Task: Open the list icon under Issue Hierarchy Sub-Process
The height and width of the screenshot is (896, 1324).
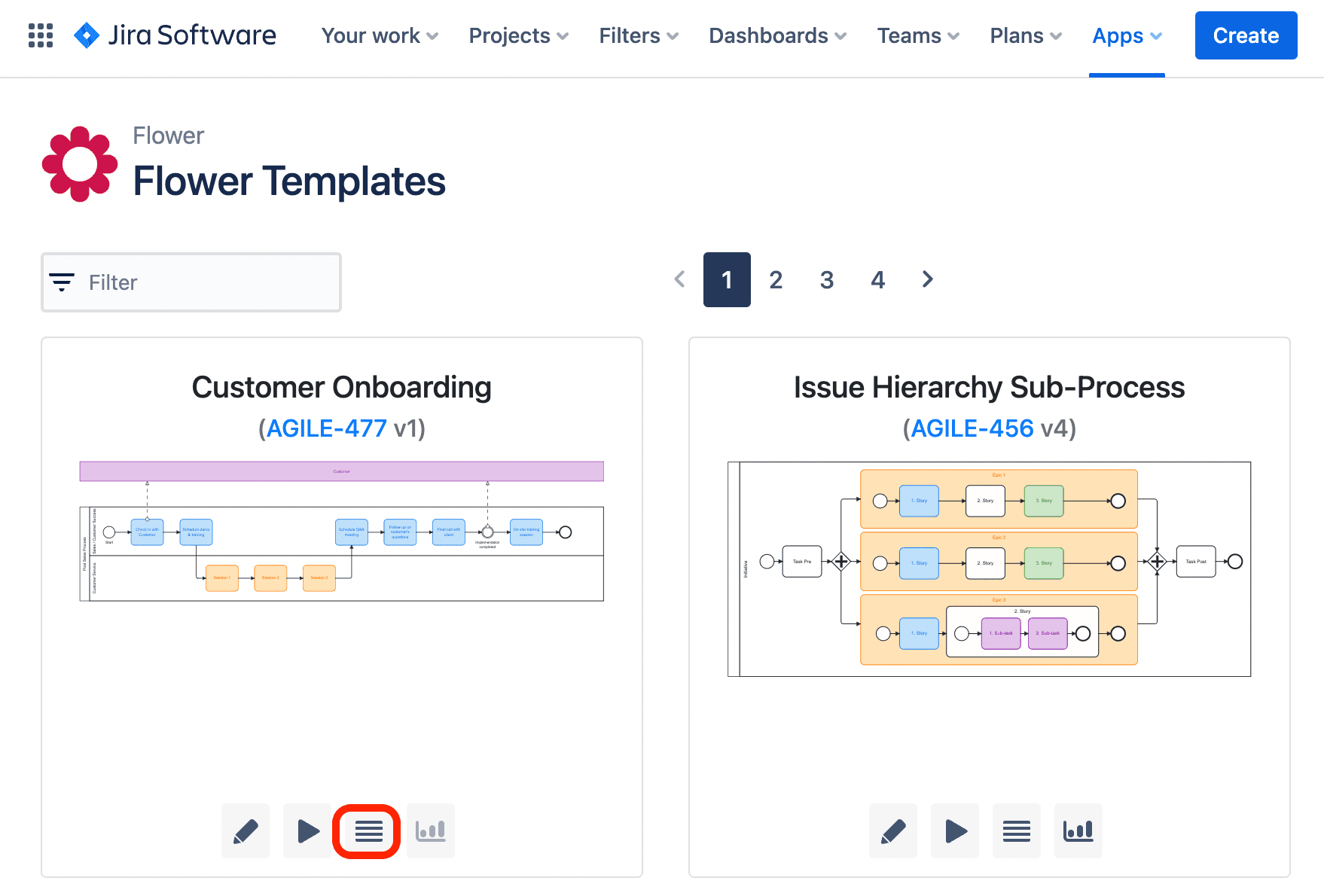Action: click(1016, 830)
